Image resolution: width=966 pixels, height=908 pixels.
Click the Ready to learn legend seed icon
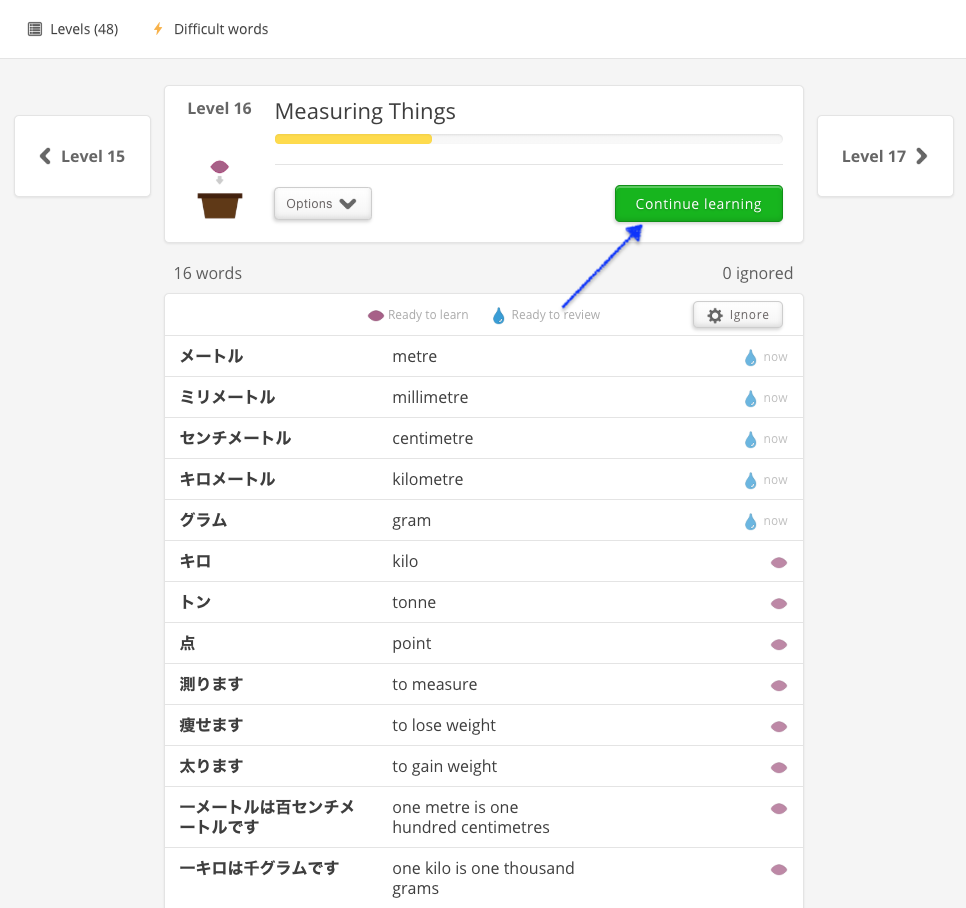point(376,315)
